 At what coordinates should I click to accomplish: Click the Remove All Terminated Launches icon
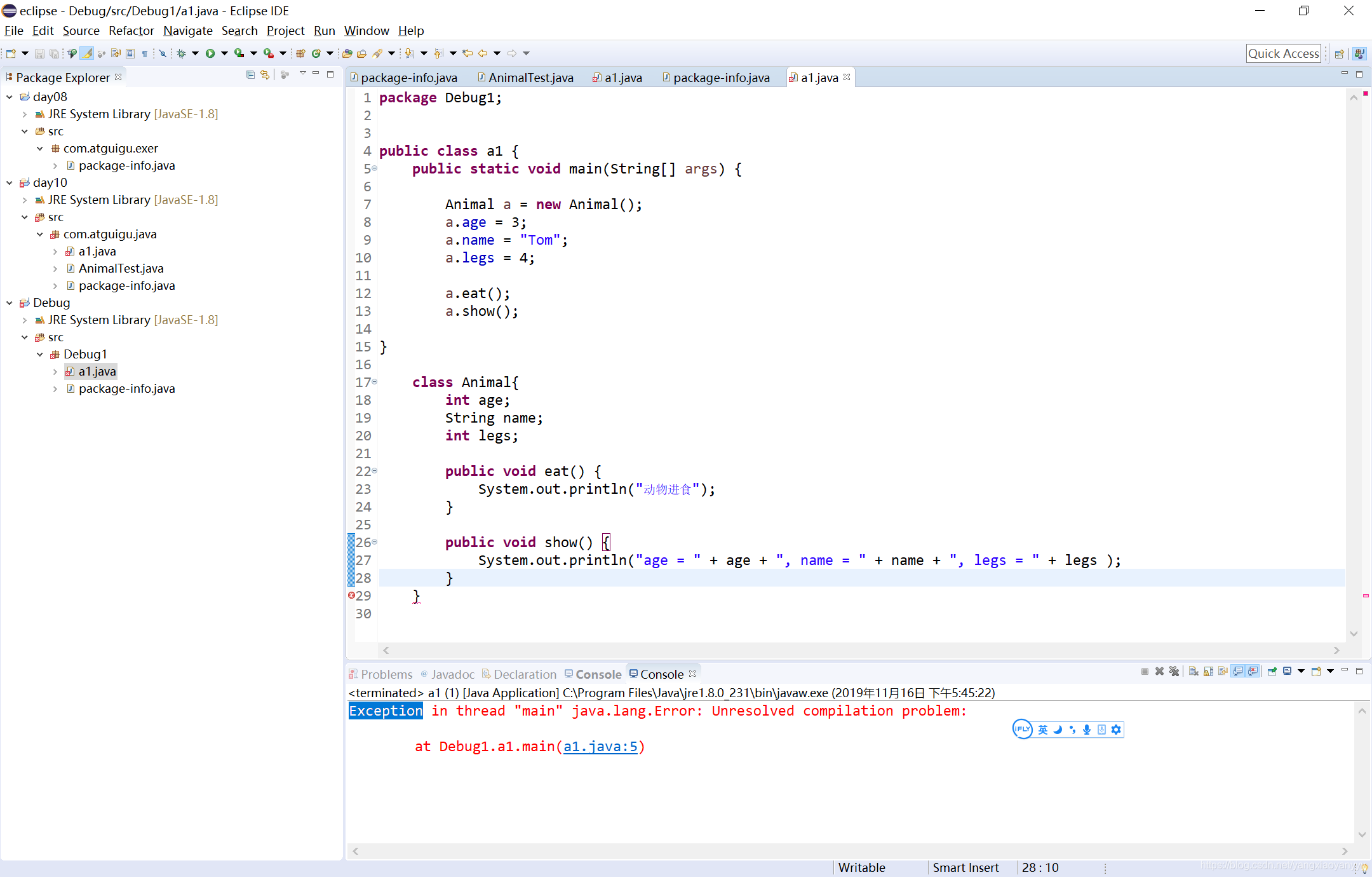click(x=1174, y=671)
